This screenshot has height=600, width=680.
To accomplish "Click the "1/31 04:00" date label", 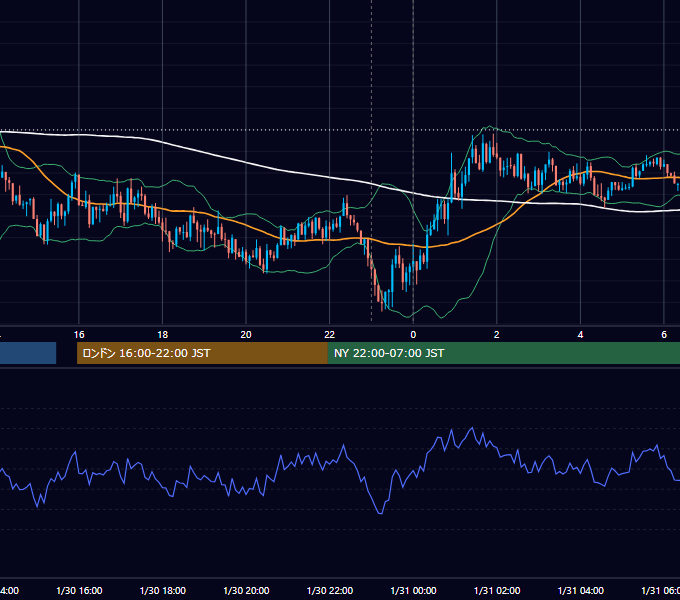I will [x=581, y=590].
